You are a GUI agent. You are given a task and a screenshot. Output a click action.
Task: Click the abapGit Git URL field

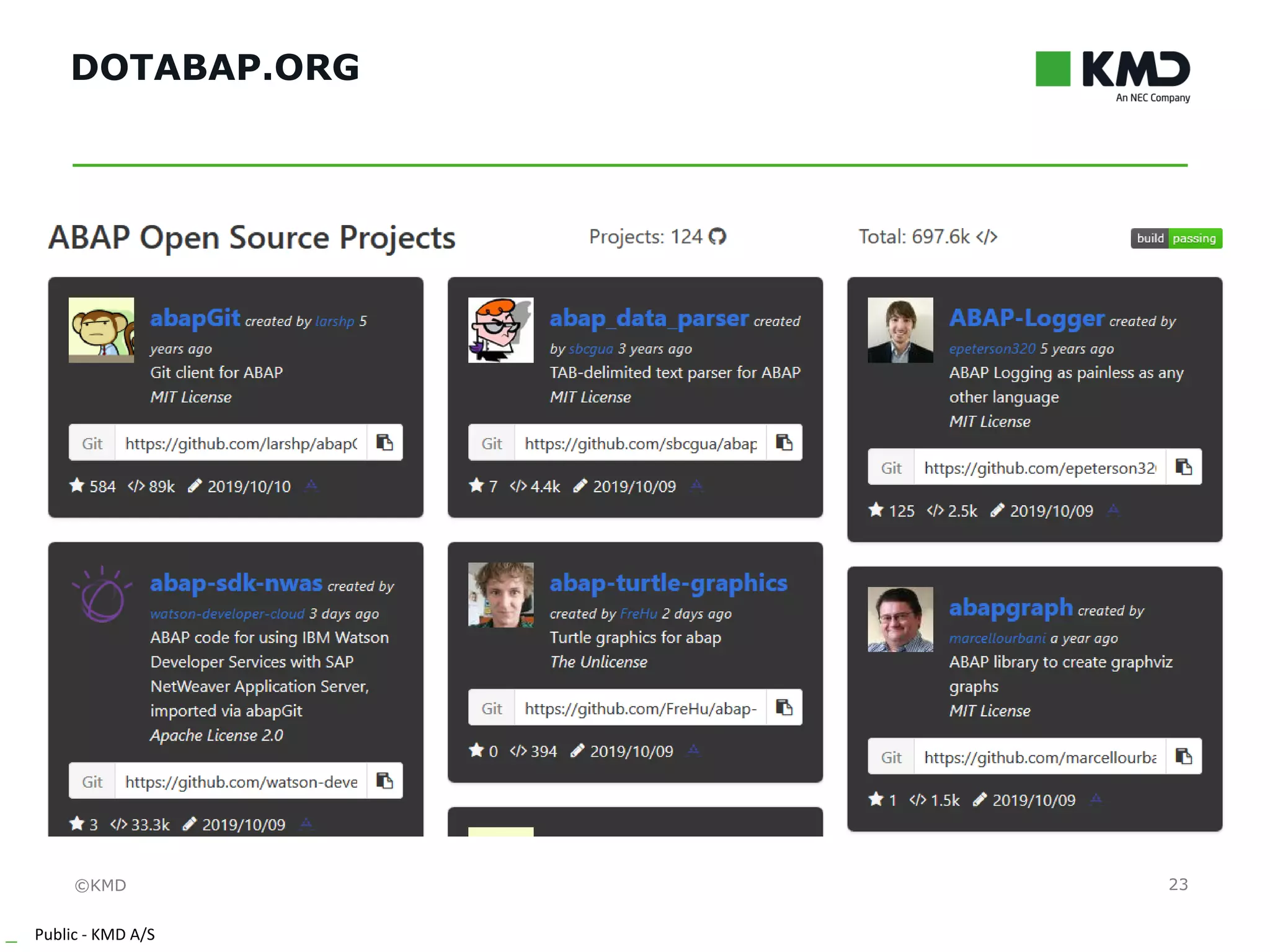coord(241,443)
